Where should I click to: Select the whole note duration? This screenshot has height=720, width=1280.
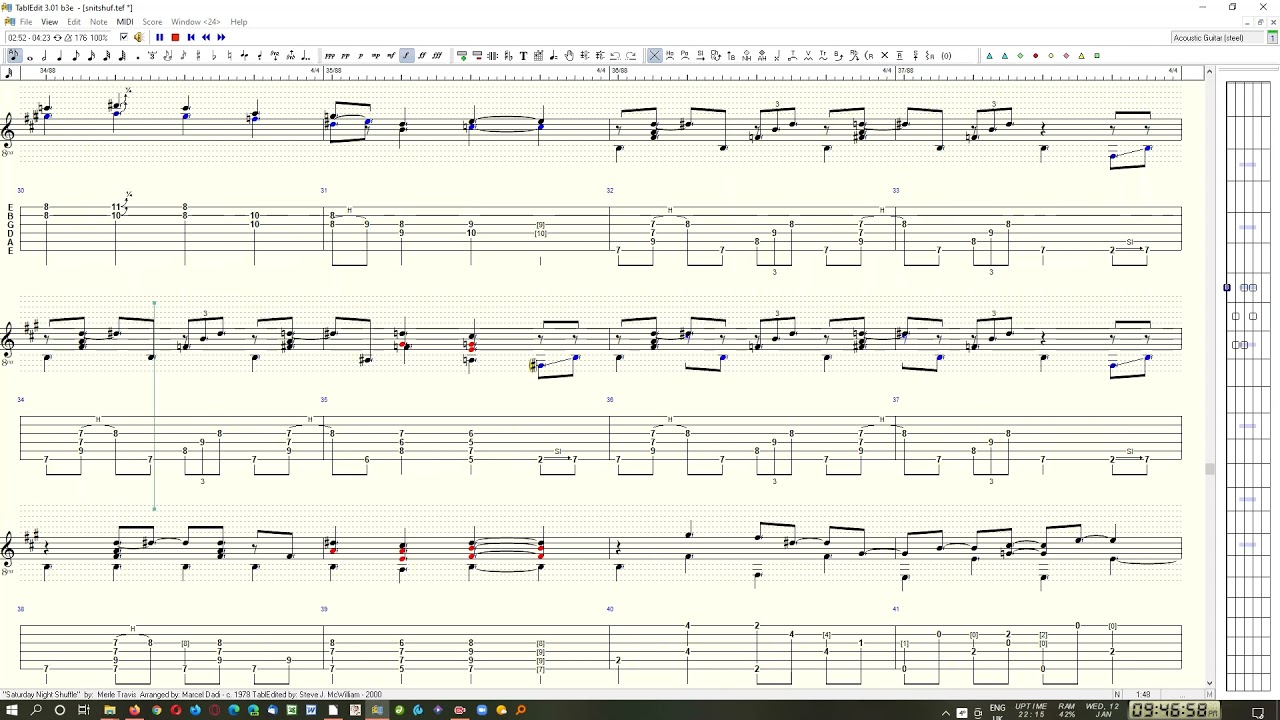click(x=30, y=56)
